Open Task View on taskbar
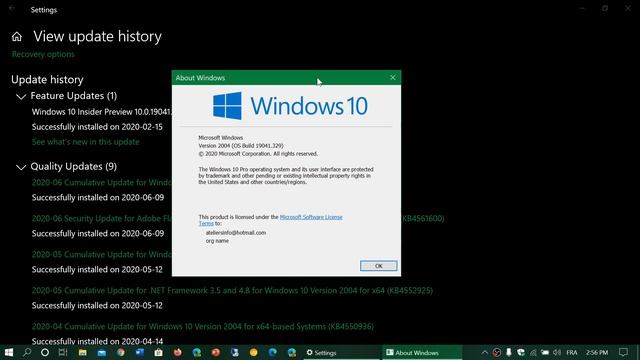 [x=63, y=352]
